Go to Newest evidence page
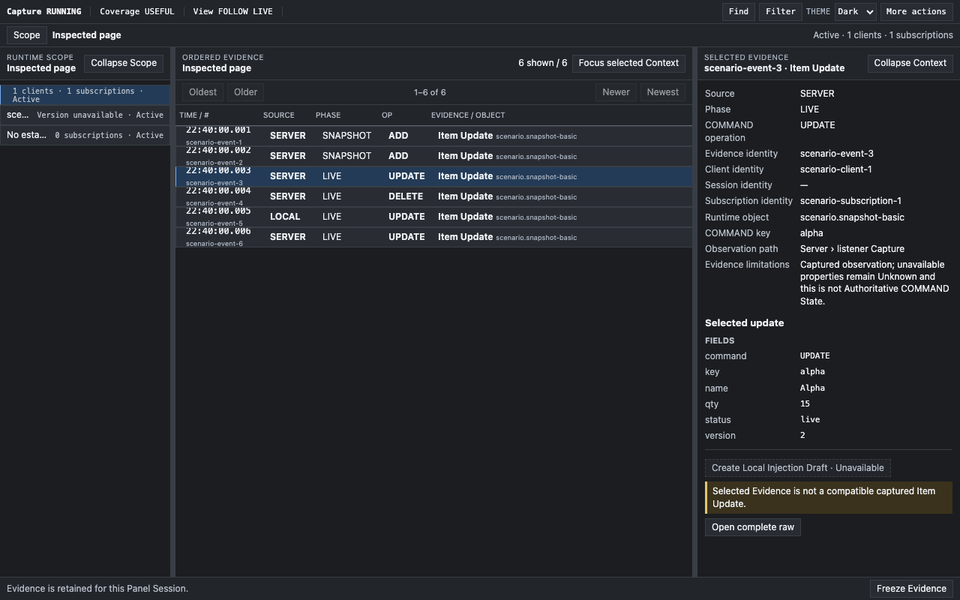This screenshot has width=960, height=600. [x=662, y=92]
